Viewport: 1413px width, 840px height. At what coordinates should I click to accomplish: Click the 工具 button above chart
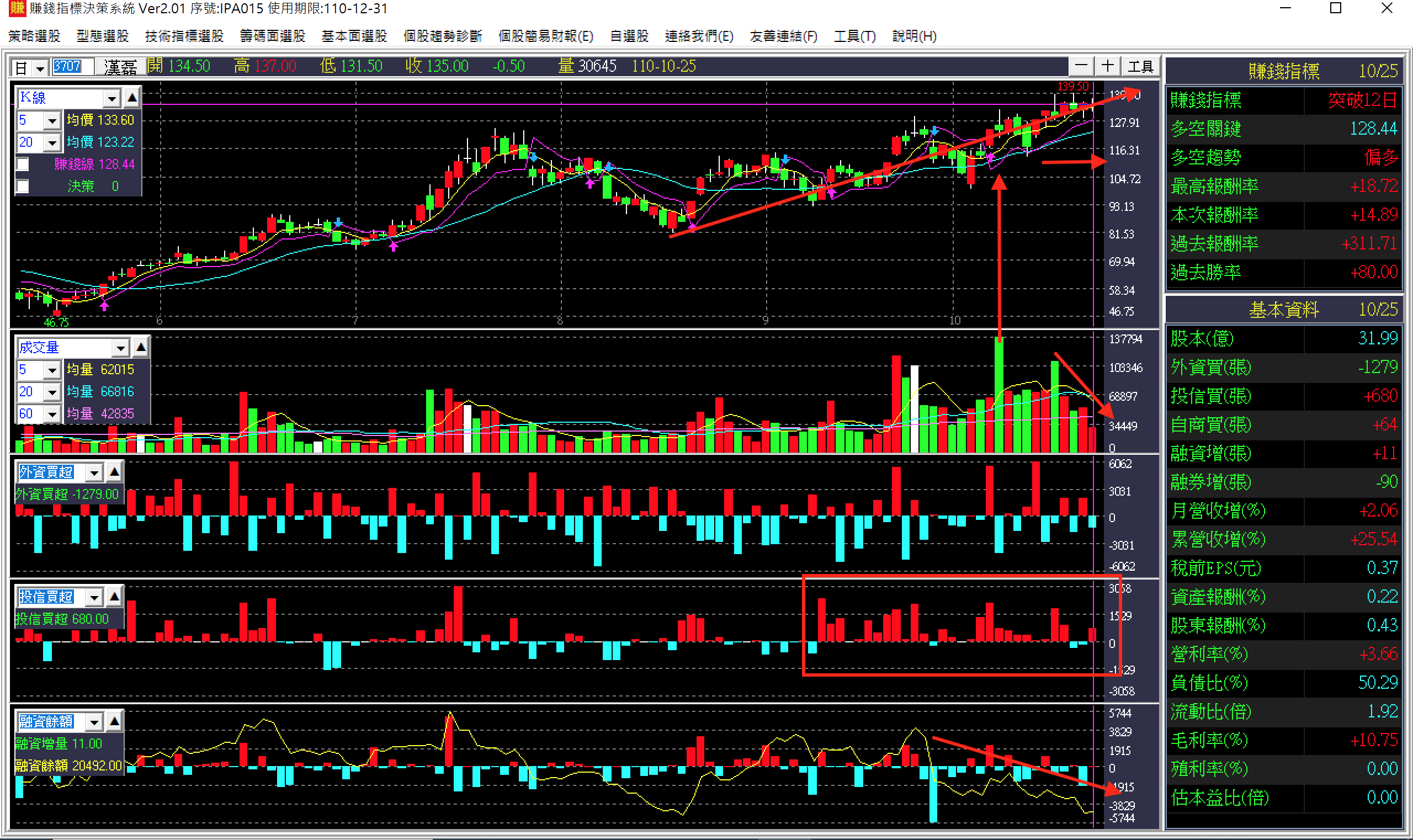pyautogui.click(x=1140, y=67)
